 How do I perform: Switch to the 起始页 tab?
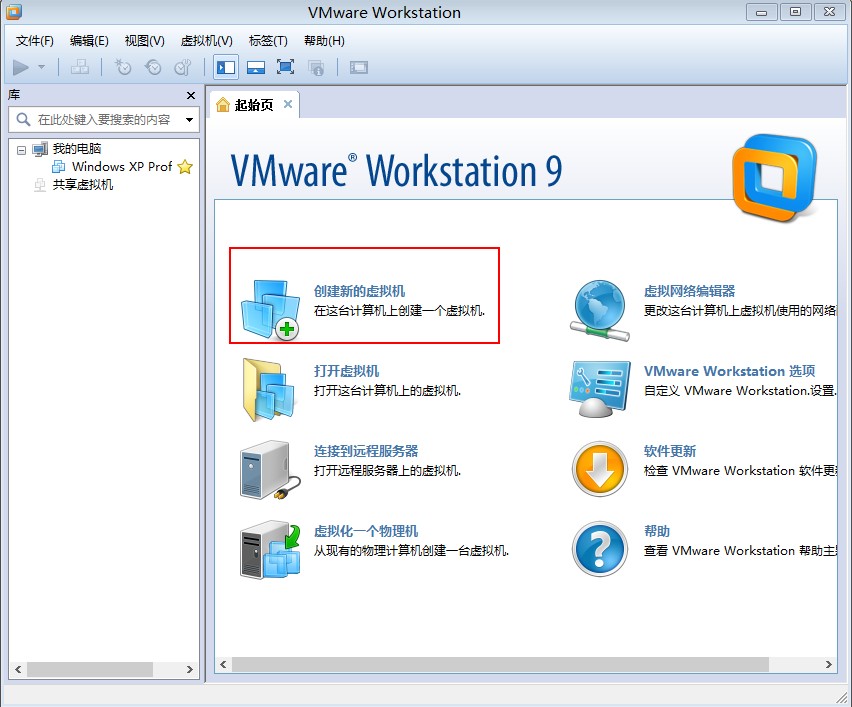point(253,105)
